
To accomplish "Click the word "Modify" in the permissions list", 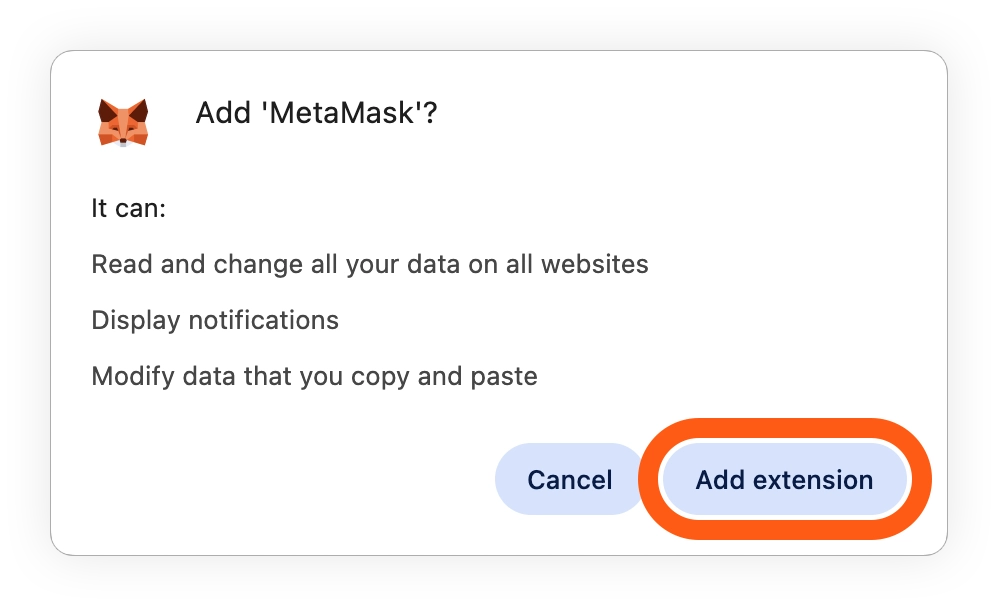I will [x=133, y=377].
